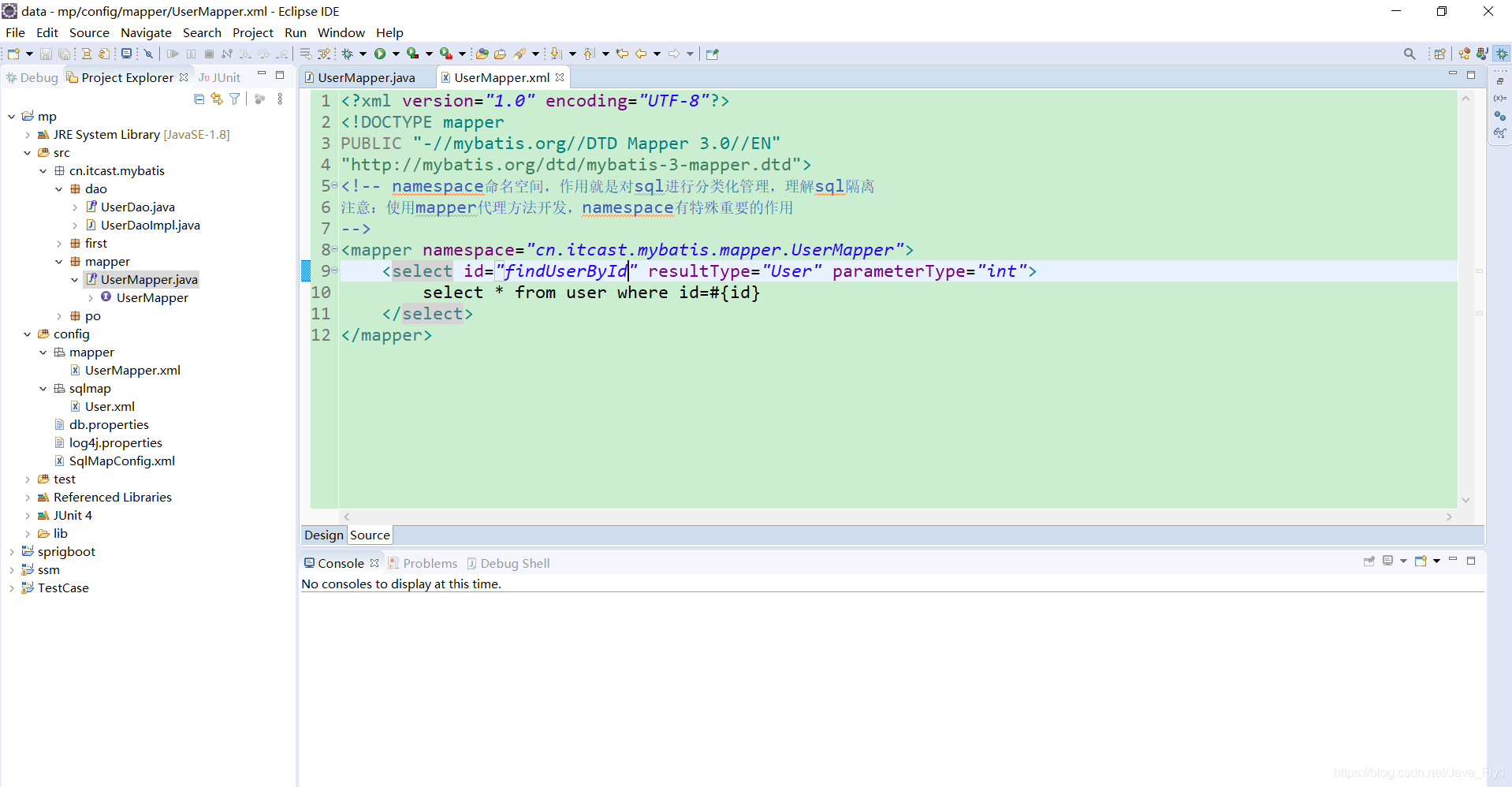Open the Navigate menu
The image size is (1512, 787).
click(x=146, y=32)
